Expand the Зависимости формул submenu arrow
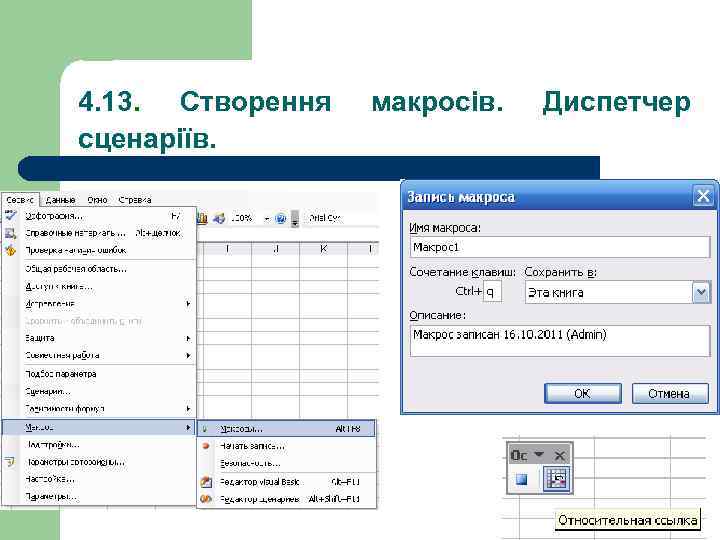This screenshot has width=720, height=540. click(188, 409)
